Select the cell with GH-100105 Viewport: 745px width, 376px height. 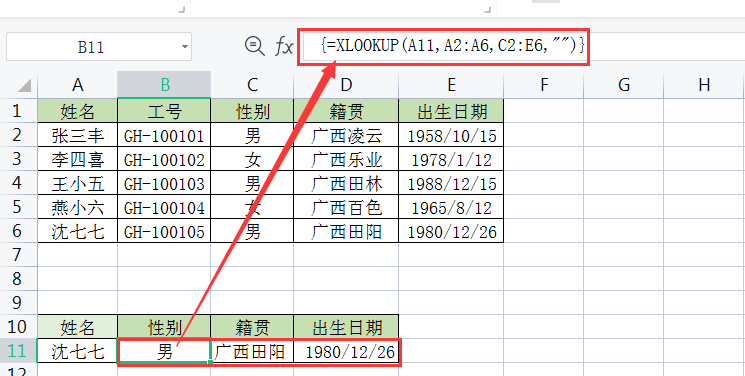click(x=164, y=231)
